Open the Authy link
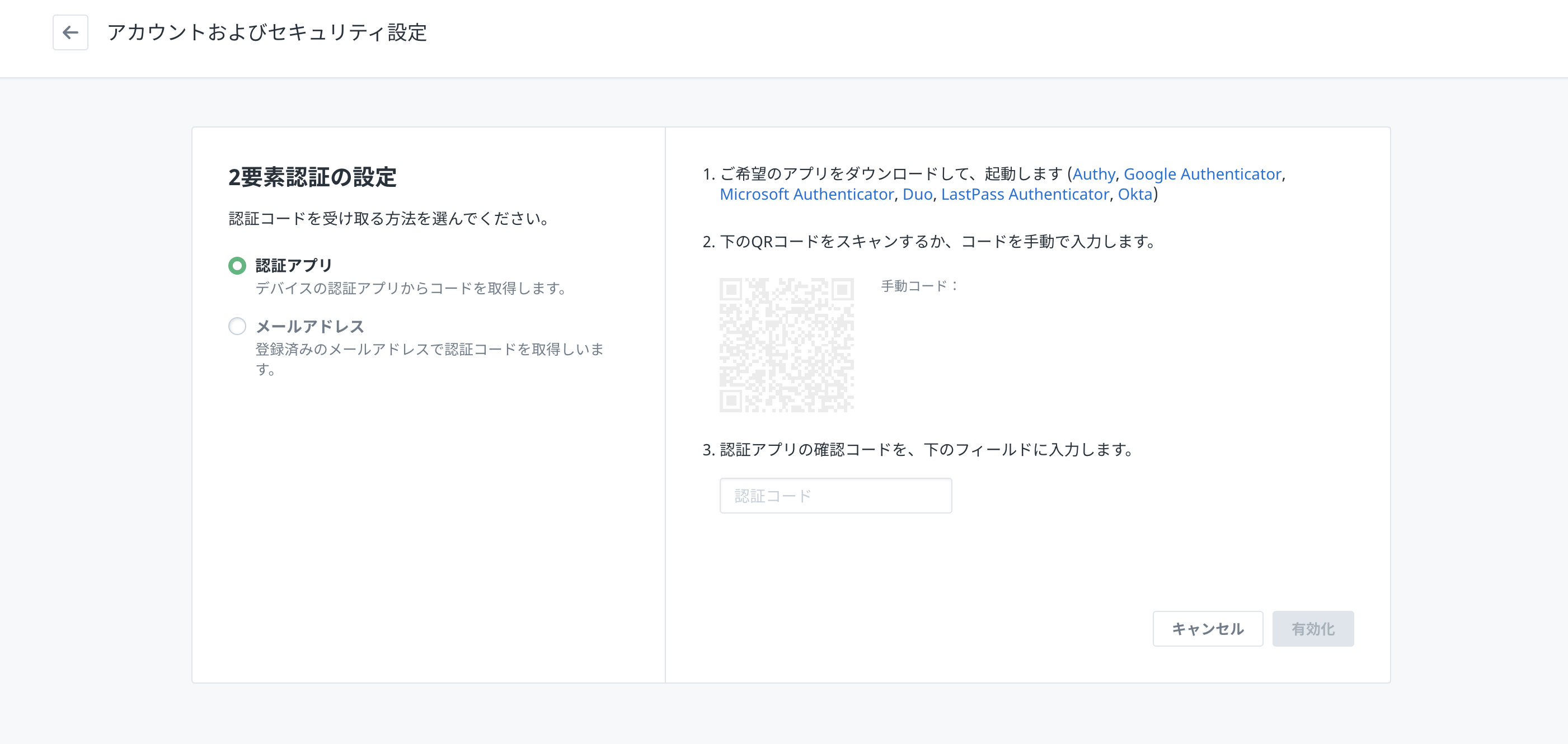 pyautogui.click(x=1093, y=174)
